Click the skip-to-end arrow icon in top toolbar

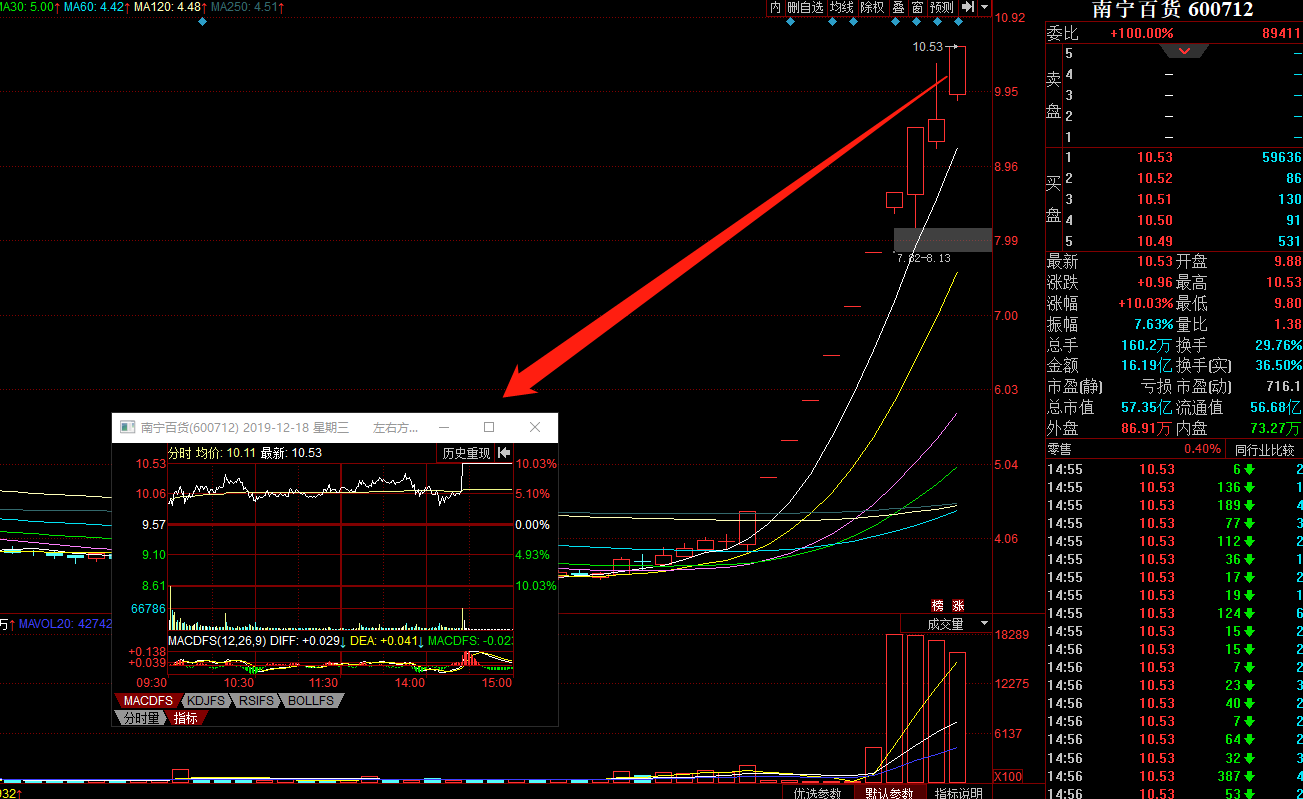[x=967, y=7]
